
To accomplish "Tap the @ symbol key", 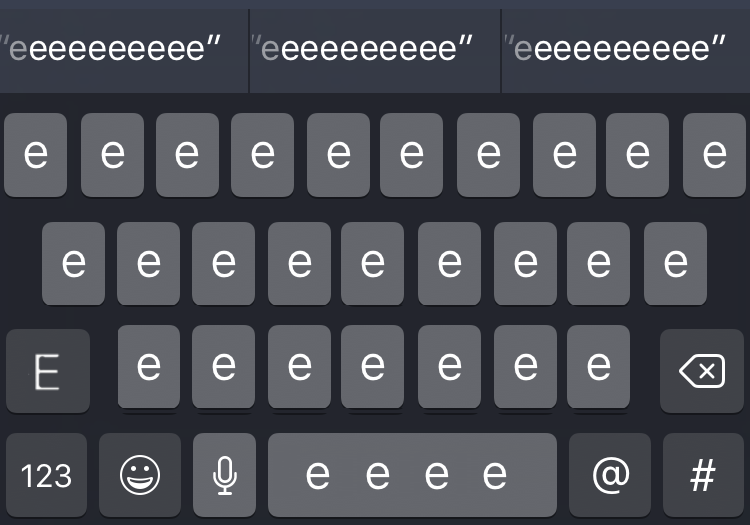I will 610,475.
